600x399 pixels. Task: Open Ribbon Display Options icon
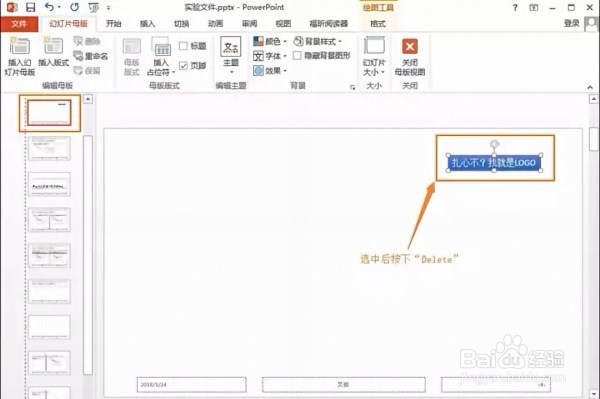tap(533, 7)
